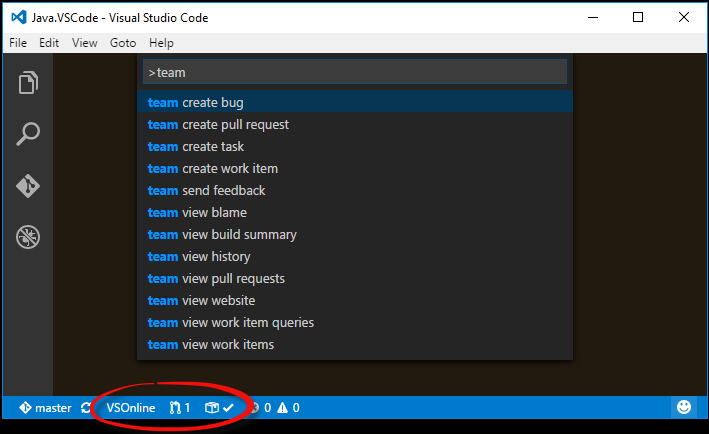Select 'team create task' command
709x434 pixels.
(355, 146)
